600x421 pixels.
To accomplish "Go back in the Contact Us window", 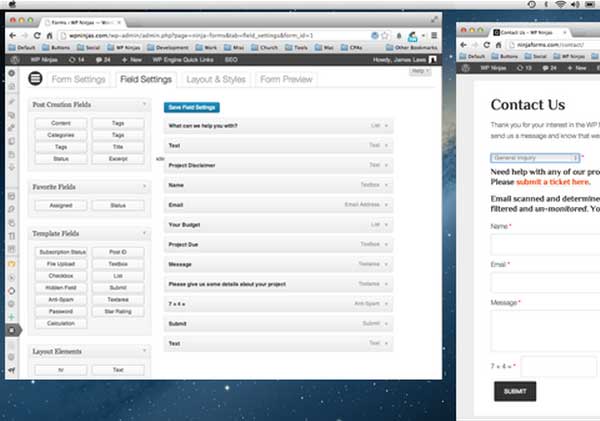I will pyautogui.click(x=463, y=45).
